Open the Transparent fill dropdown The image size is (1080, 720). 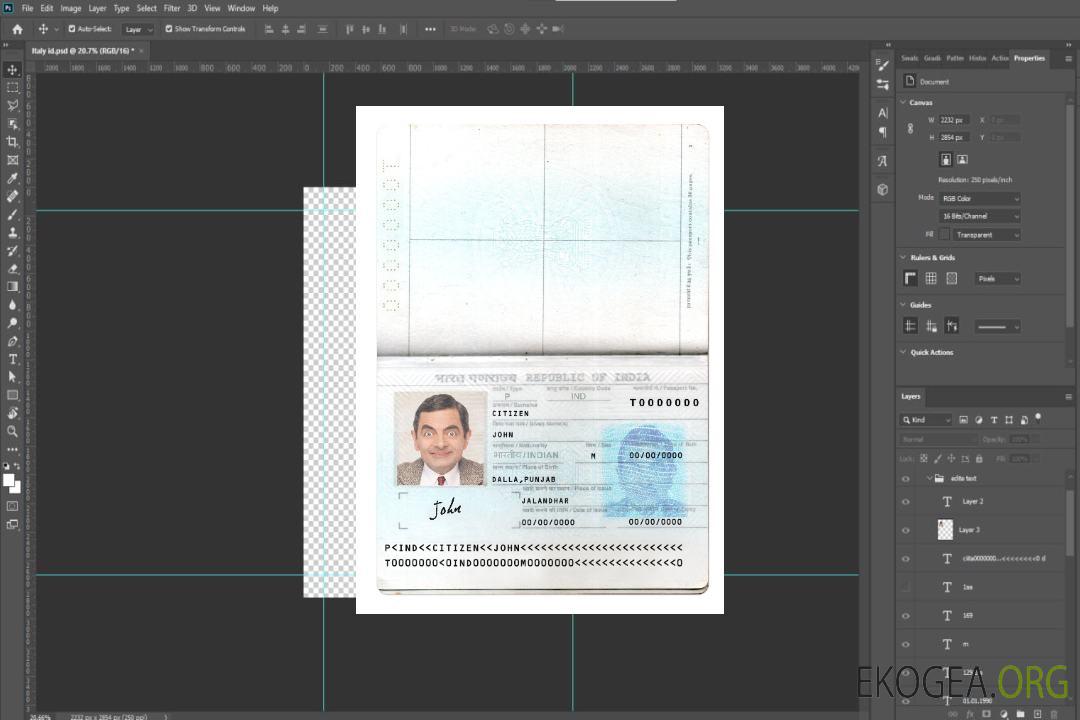point(986,235)
